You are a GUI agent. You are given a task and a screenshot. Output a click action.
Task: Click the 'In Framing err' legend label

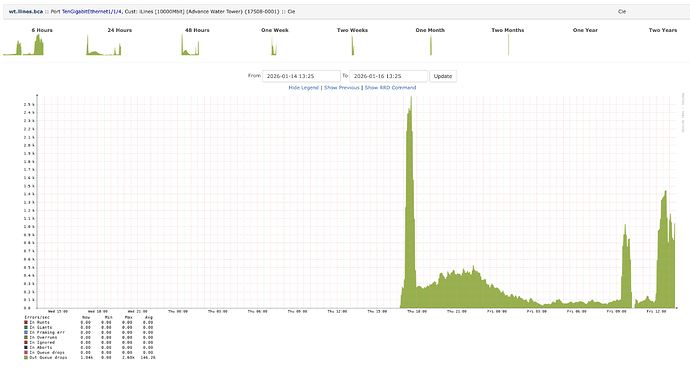[x=47, y=333]
